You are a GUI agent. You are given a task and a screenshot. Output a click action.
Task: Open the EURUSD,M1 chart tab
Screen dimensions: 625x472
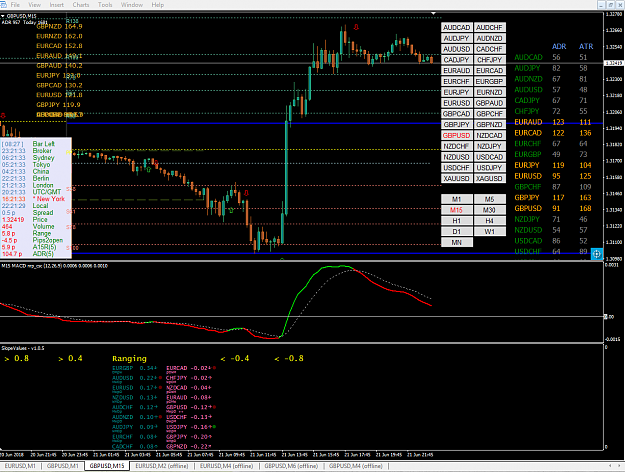(20, 466)
